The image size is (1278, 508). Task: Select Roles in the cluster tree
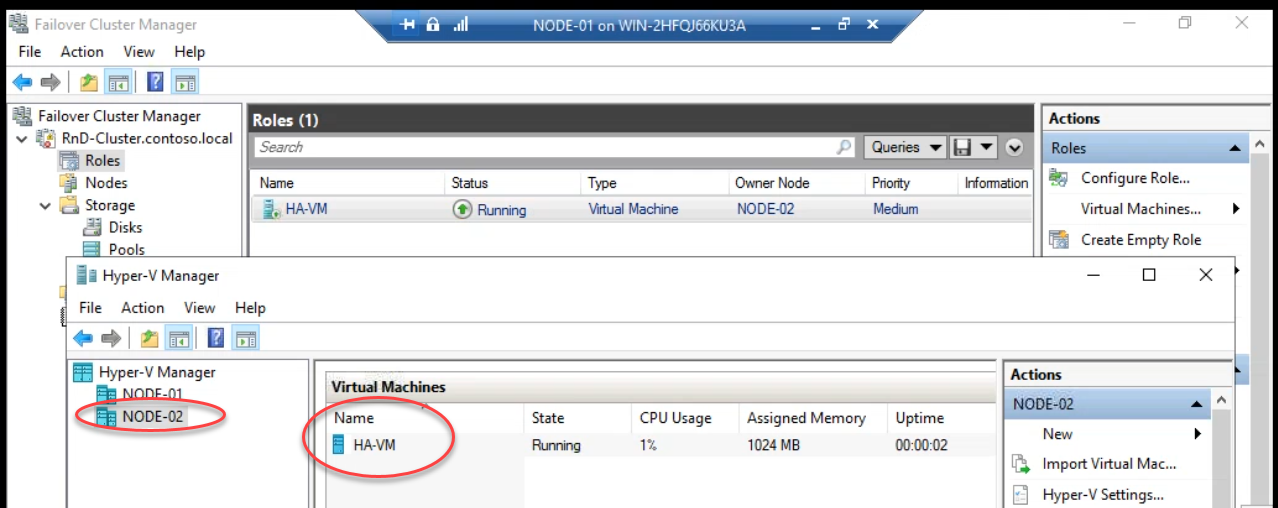point(102,160)
